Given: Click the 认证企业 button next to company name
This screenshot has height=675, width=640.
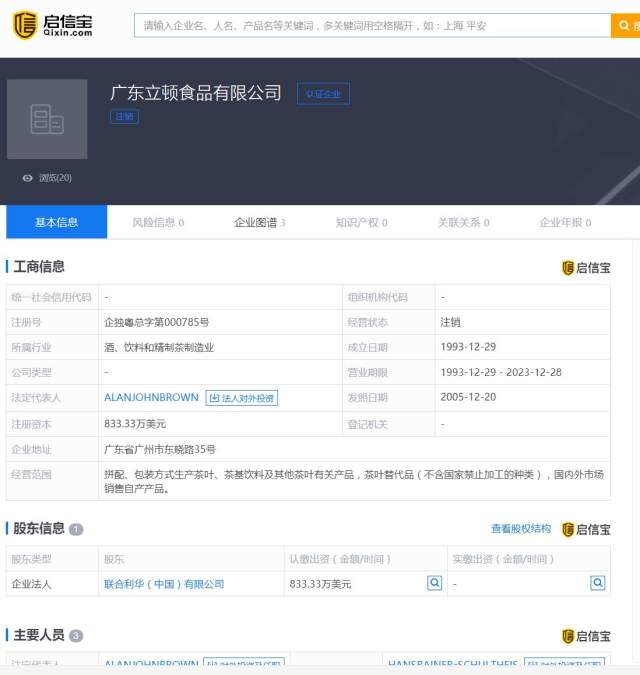Looking at the screenshot, I should tap(323, 93).
